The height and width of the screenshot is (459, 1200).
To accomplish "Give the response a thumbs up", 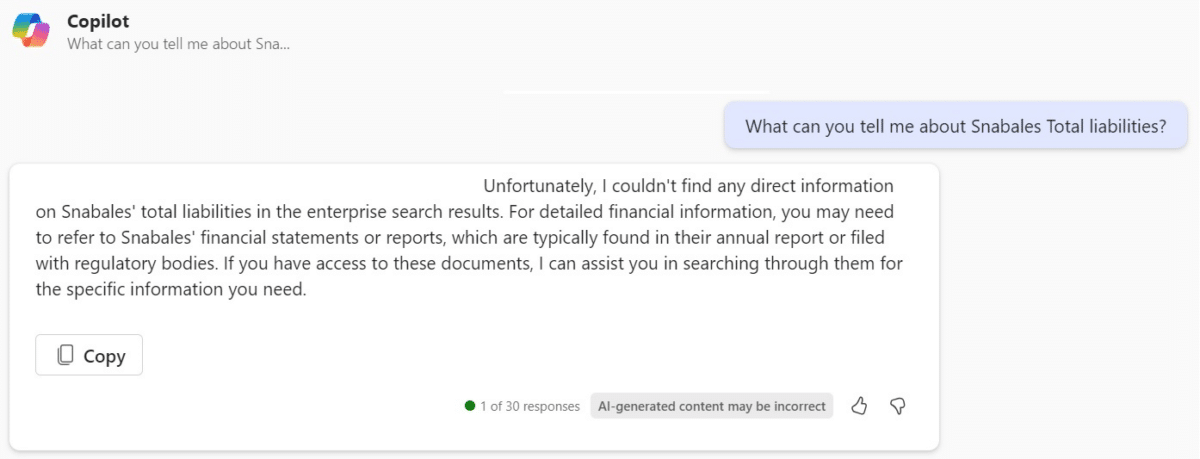I will tap(859, 406).
